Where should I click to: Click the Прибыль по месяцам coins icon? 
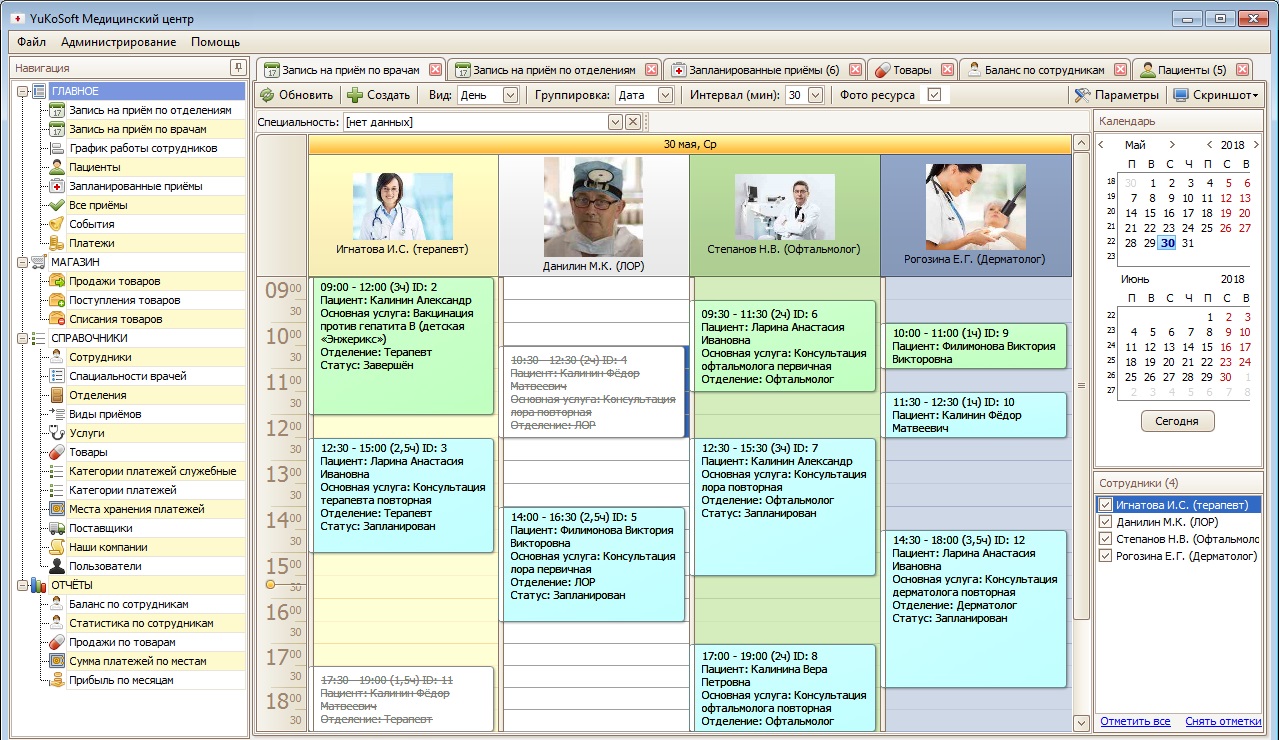(x=57, y=680)
